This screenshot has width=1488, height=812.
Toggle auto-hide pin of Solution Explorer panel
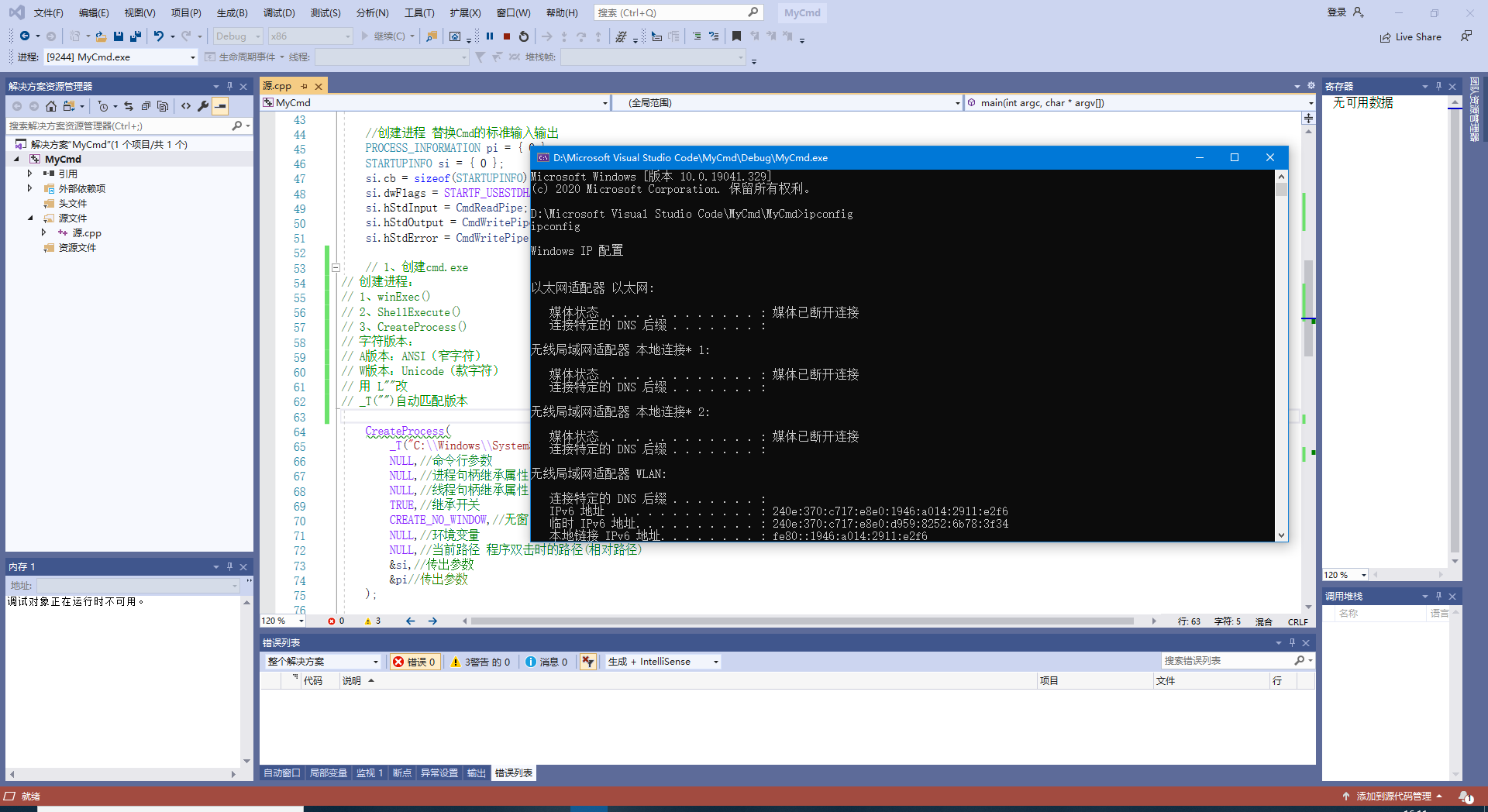point(229,86)
